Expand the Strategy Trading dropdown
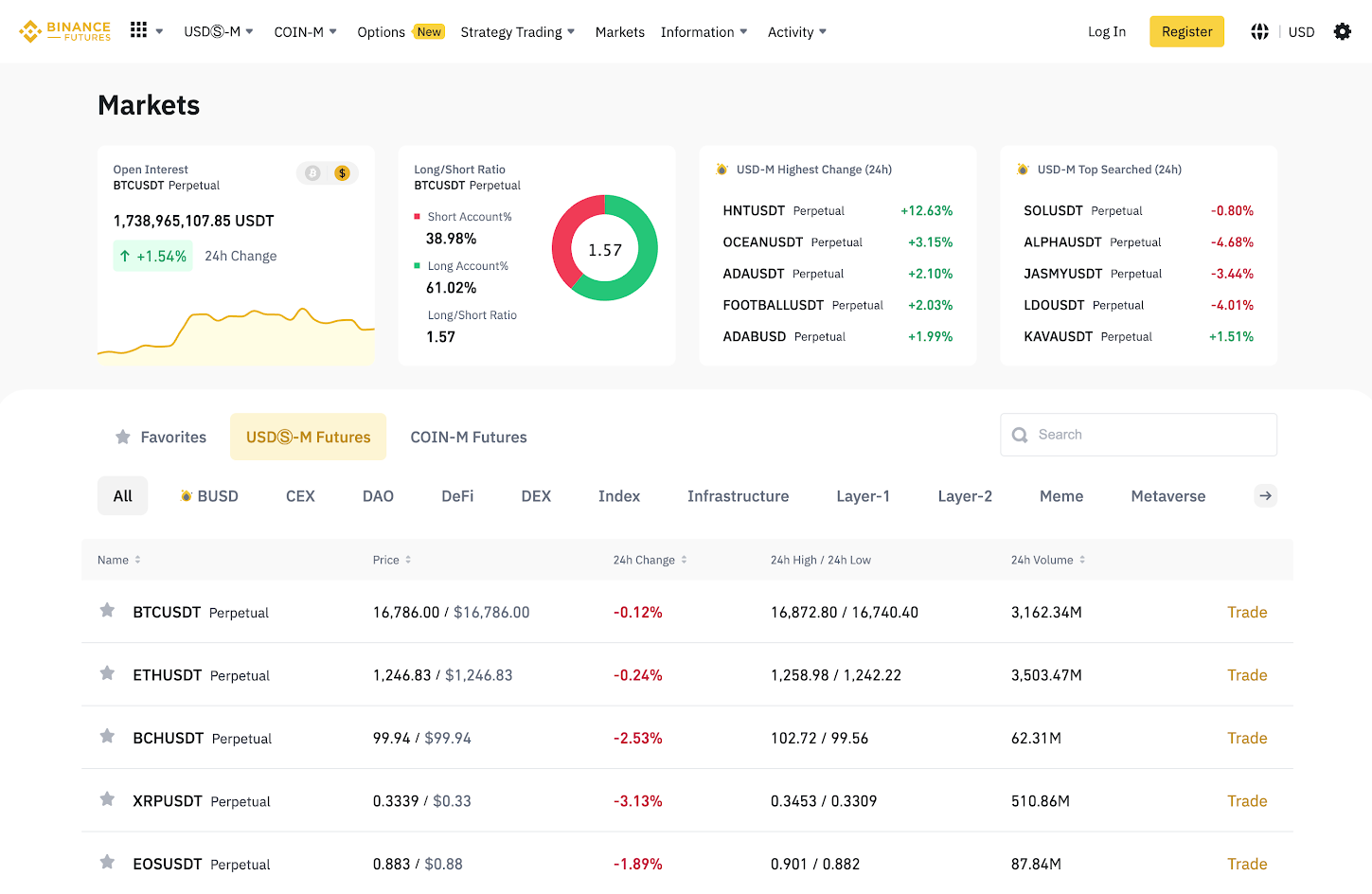 (x=517, y=32)
